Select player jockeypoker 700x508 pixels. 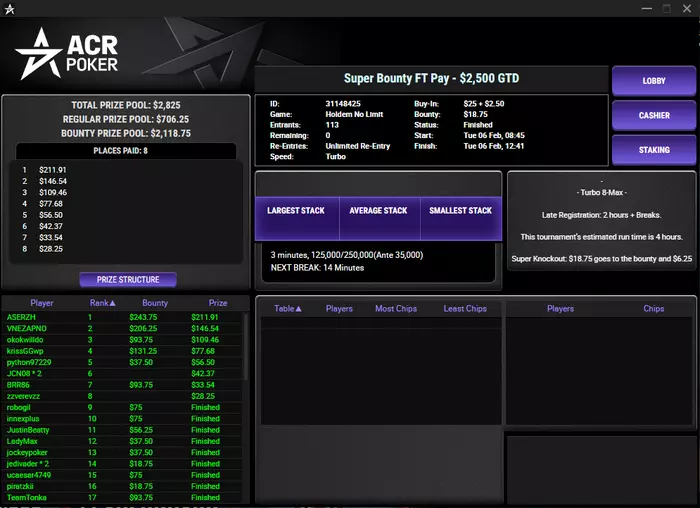pos(122,452)
